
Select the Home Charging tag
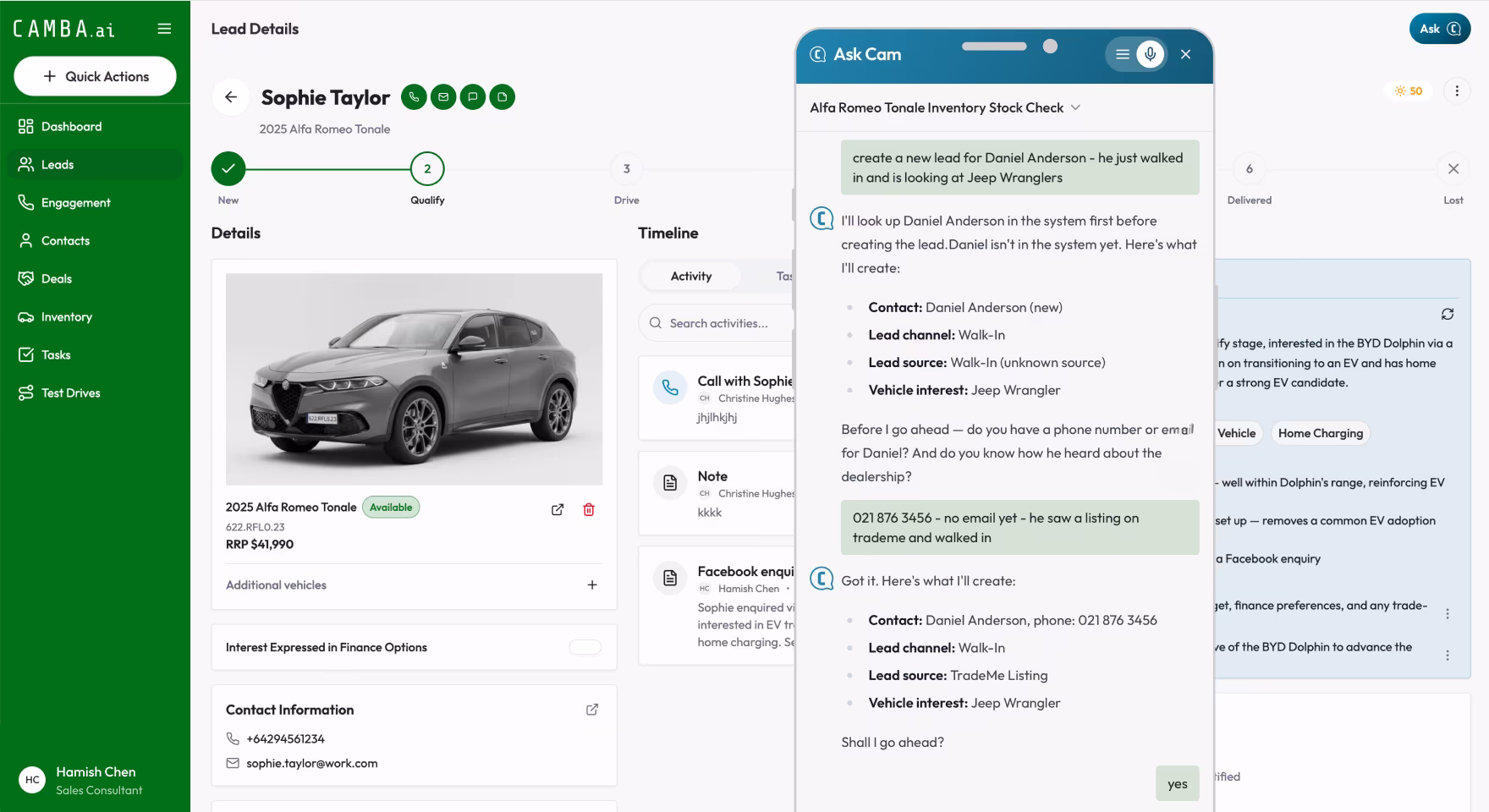pyautogui.click(x=1321, y=433)
